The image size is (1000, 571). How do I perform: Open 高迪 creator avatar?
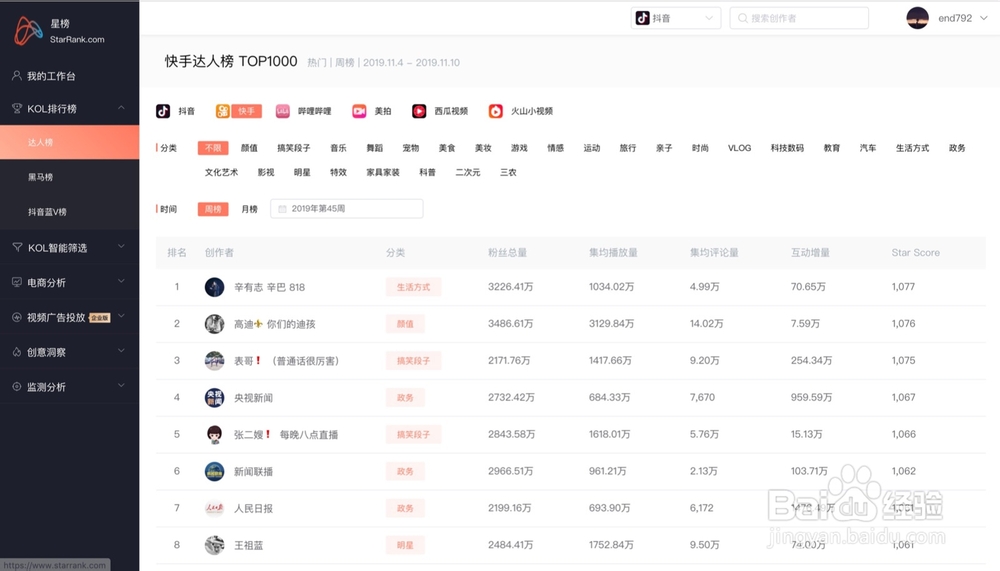[x=214, y=324]
